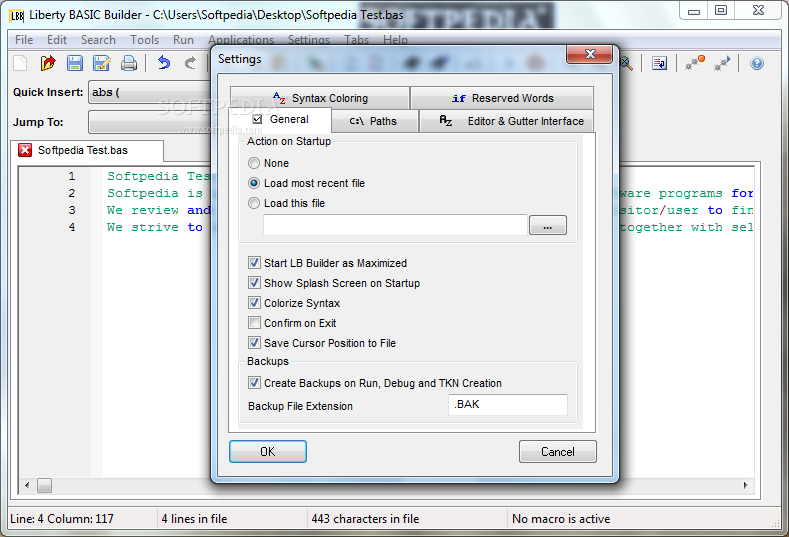Screen dimensions: 789x537
Task: Click the magnifier search toolbar icon
Action: pos(626,63)
